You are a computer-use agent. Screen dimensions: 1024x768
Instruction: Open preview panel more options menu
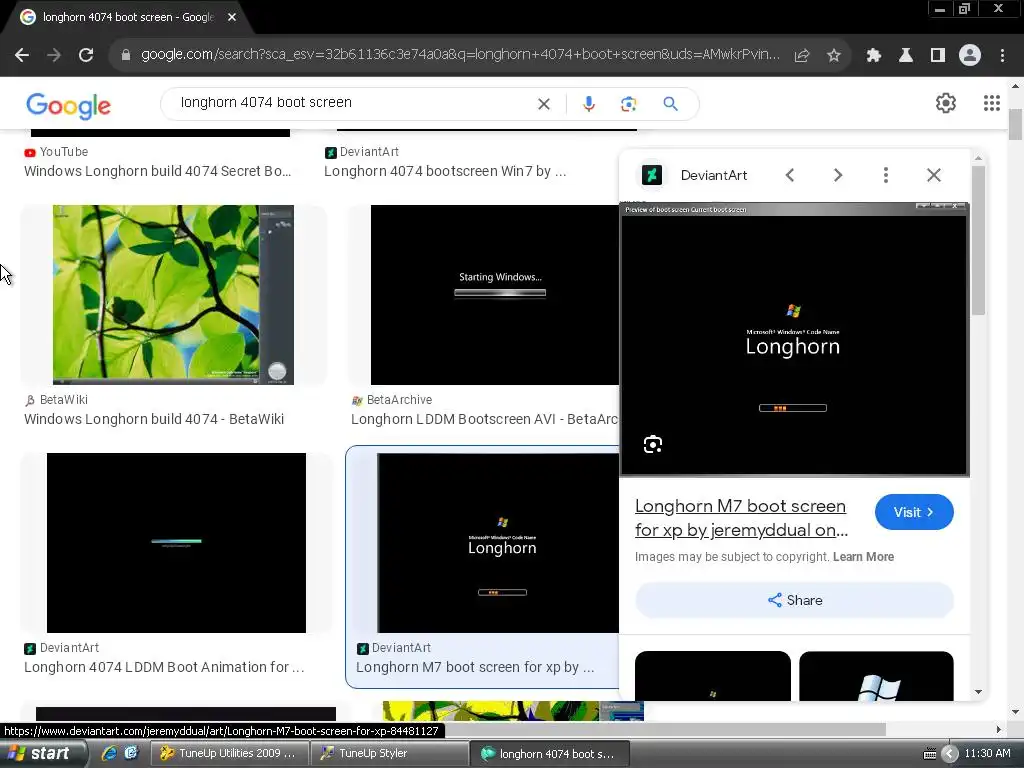[x=886, y=175]
